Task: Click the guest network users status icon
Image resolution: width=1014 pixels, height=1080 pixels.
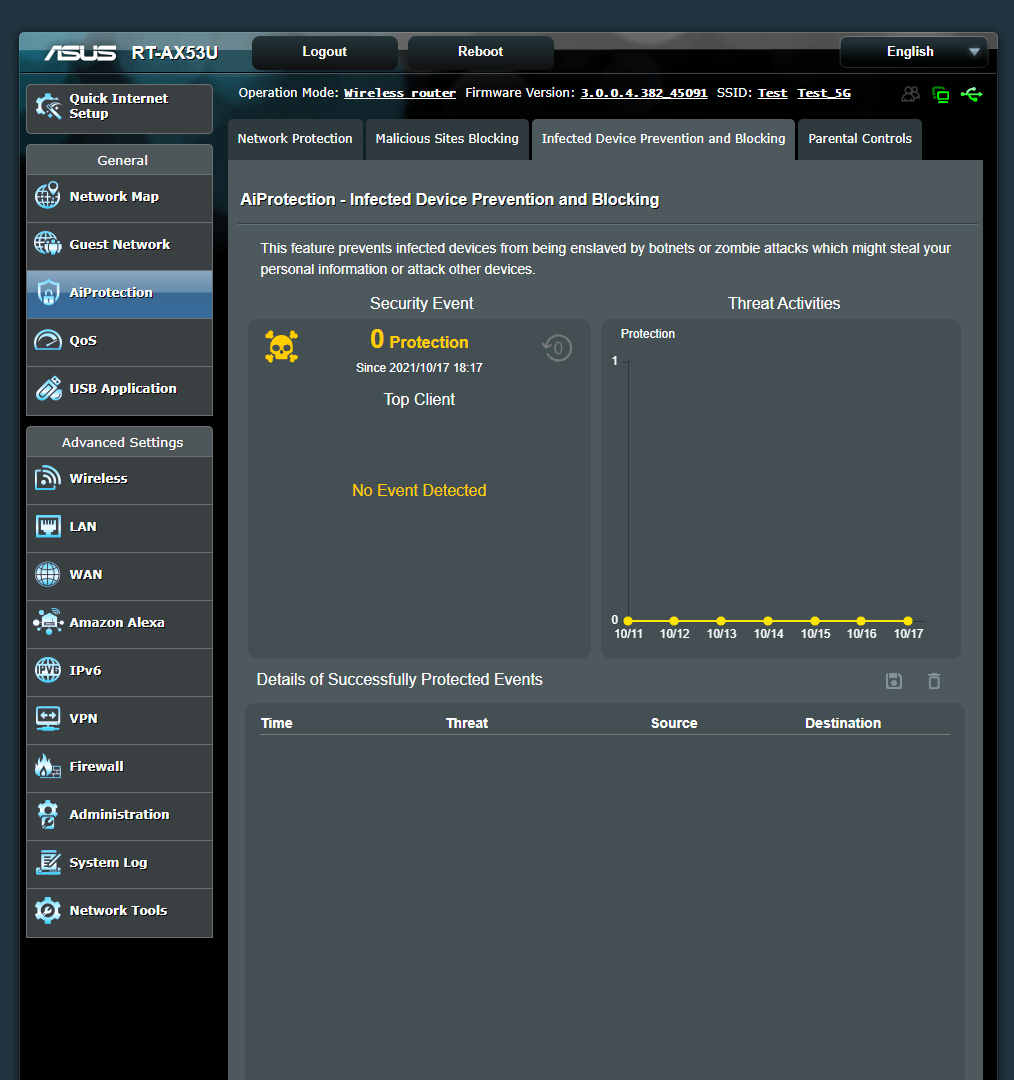Action: pyautogui.click(x=911, y=94)
